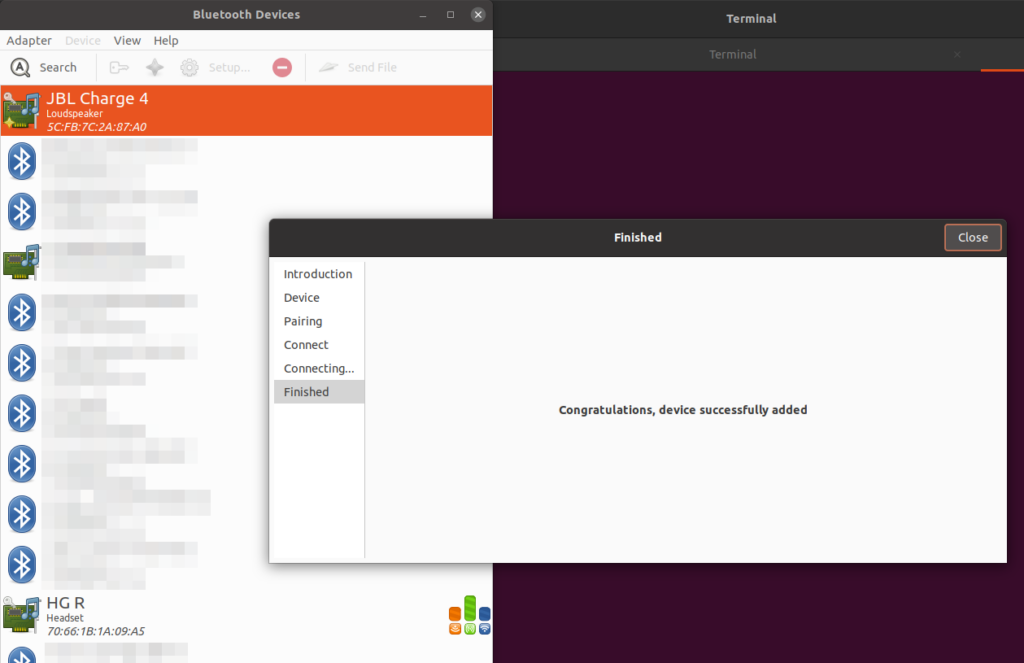Image resolution: width=1024 pixels, height=663 pixels.
Task: Click the Terminal window title bar text
Action: (752, 19)
